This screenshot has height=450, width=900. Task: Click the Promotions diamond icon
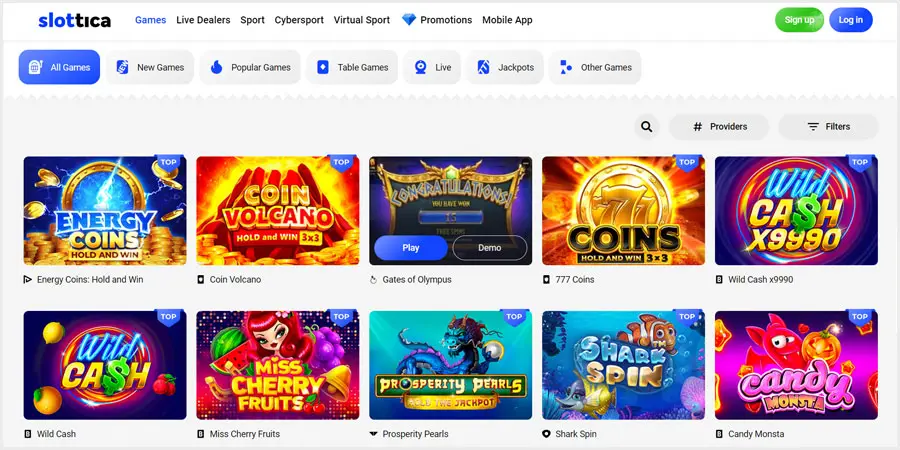(x=409, y=20)
